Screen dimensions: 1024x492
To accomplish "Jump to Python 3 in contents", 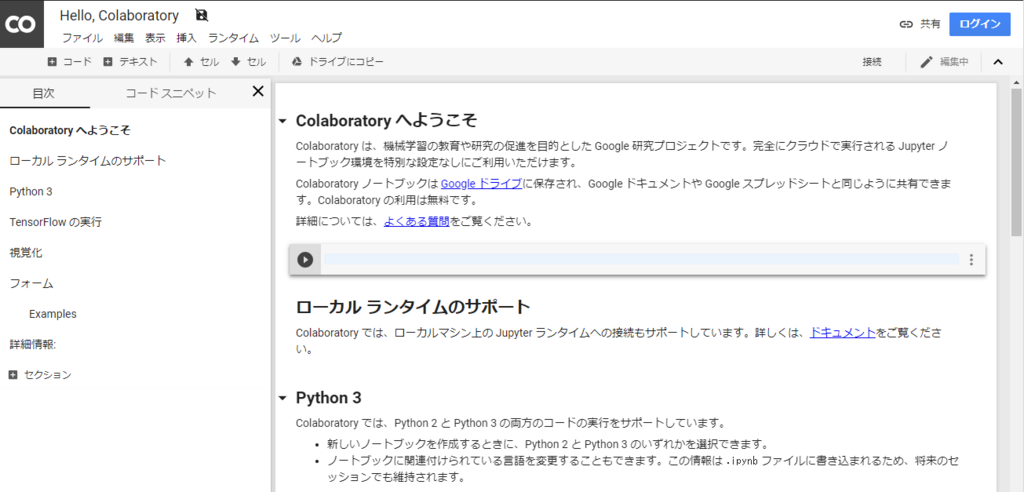I will pyautogui.click(x=31, y=191).
